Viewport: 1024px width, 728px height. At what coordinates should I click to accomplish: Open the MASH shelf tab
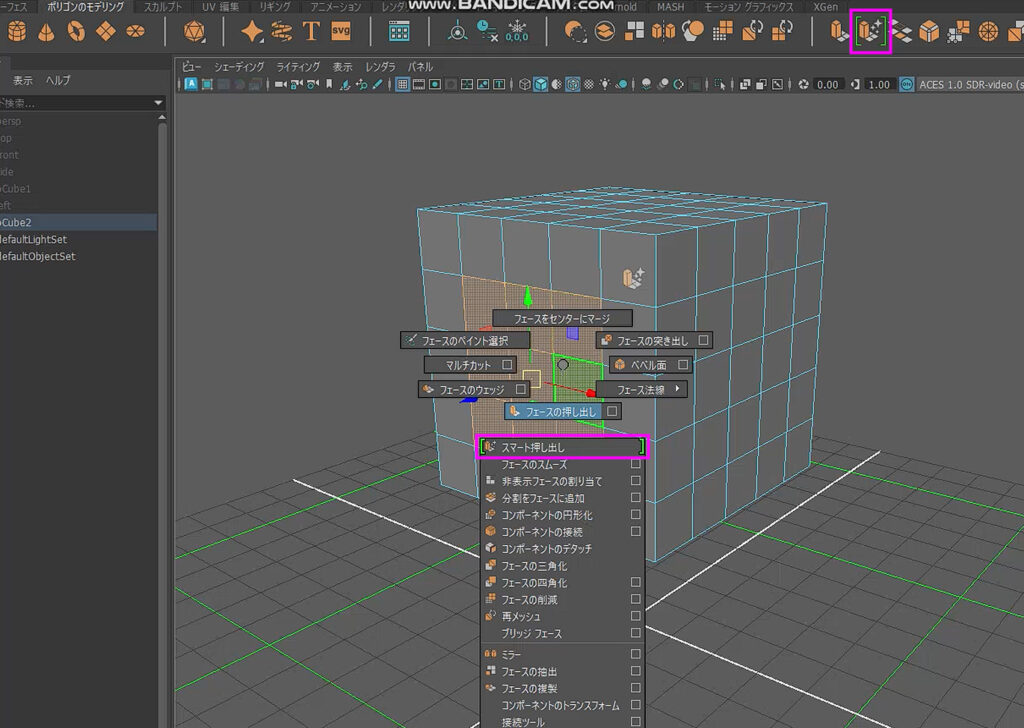(x=670, y=7)
